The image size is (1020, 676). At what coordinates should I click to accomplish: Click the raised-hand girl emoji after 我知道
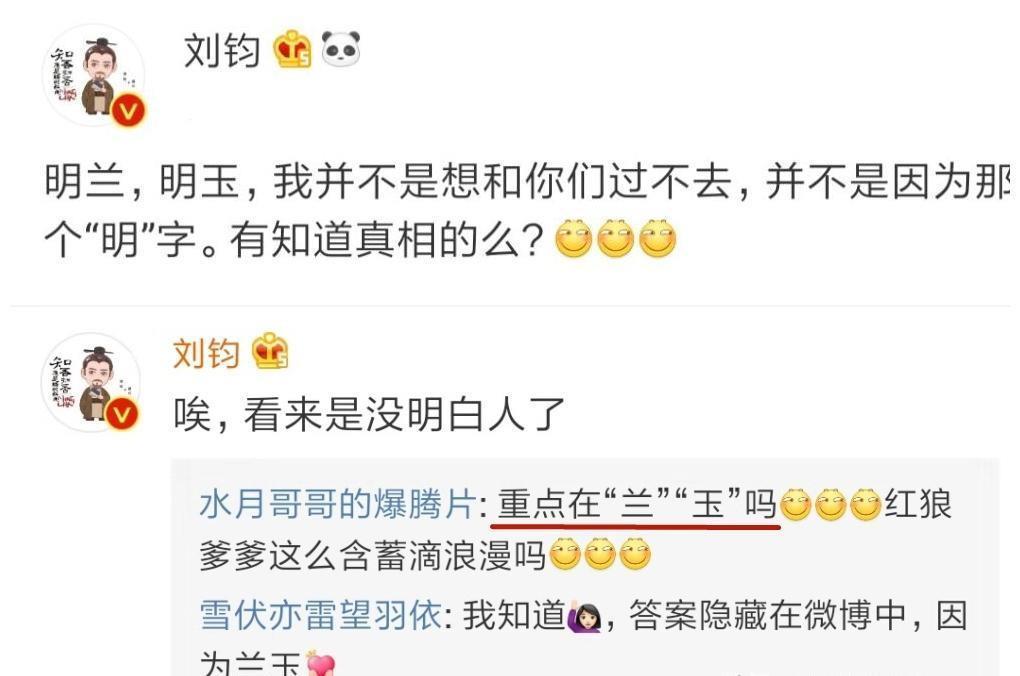584,616
